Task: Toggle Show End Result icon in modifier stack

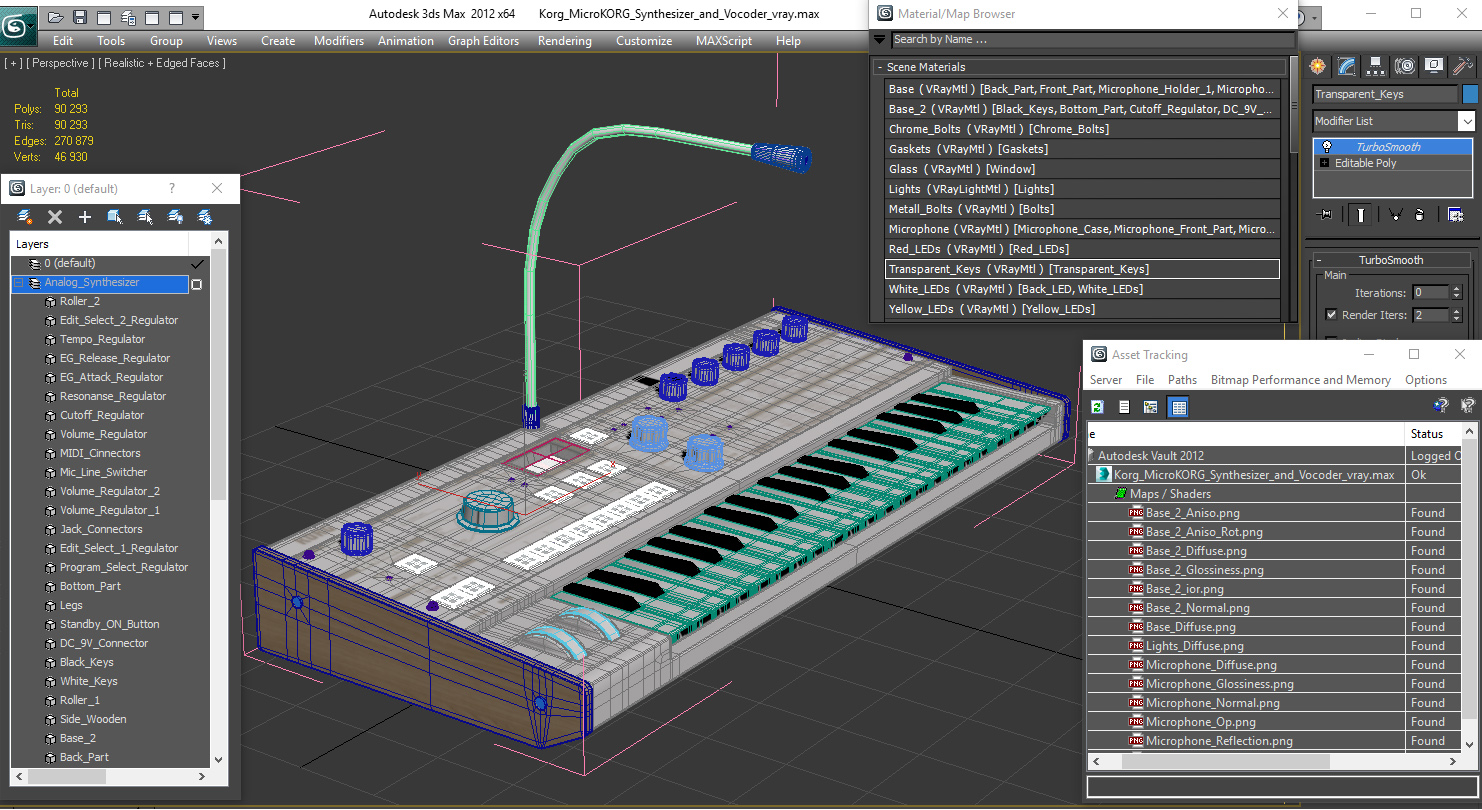Action: point(1361,214)
